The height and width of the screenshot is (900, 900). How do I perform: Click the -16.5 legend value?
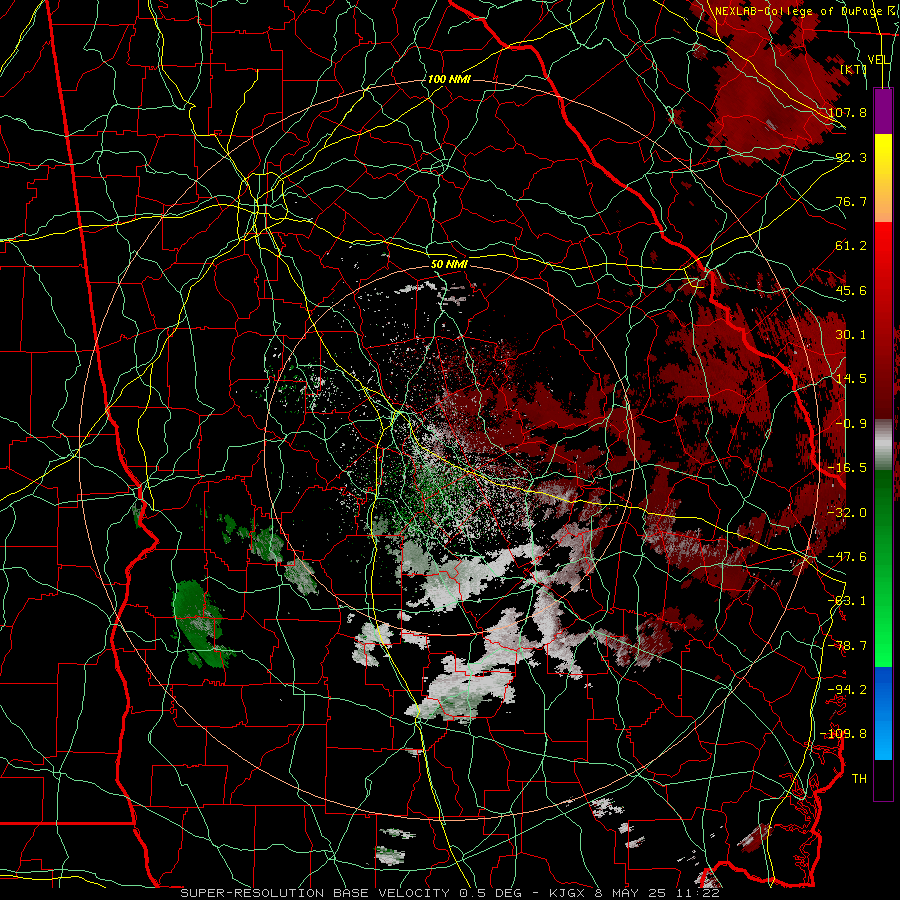[x=847, y=467]
